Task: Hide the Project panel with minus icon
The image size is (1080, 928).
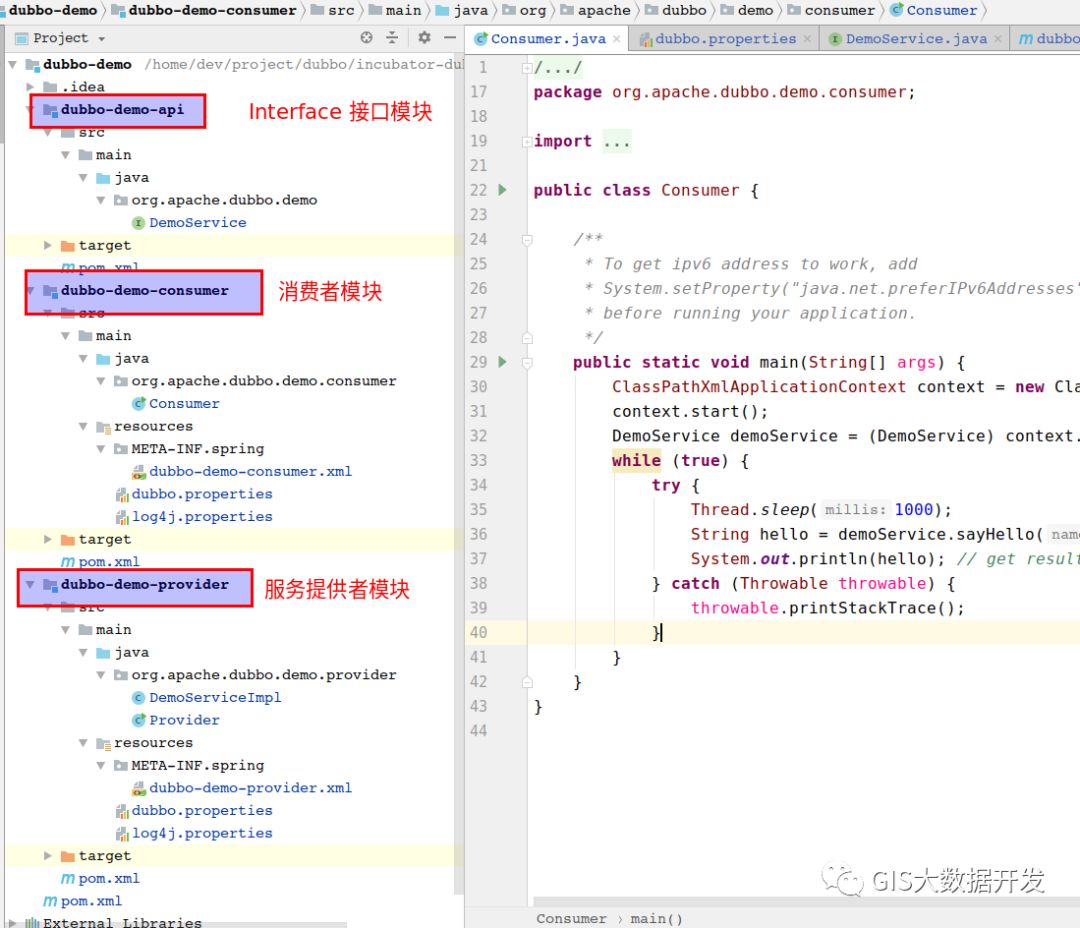Action: click(x=450, y=38)
